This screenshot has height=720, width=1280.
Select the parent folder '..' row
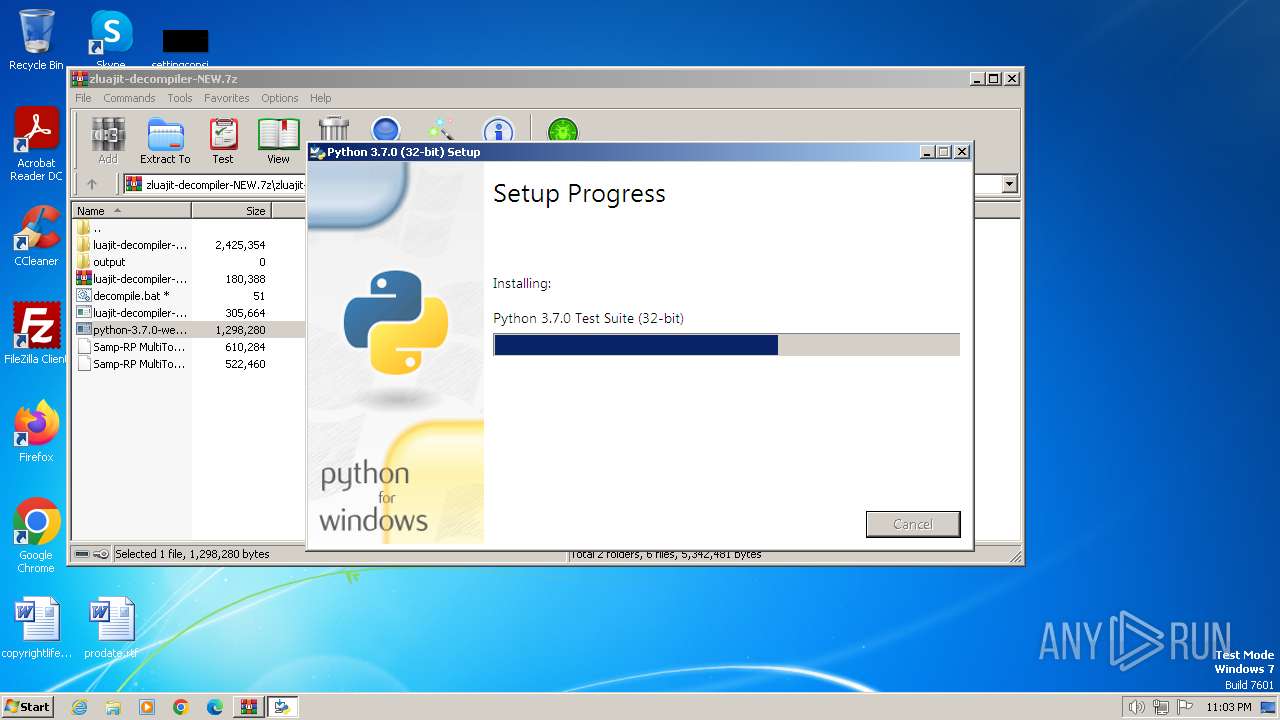(x=188, y=228)
